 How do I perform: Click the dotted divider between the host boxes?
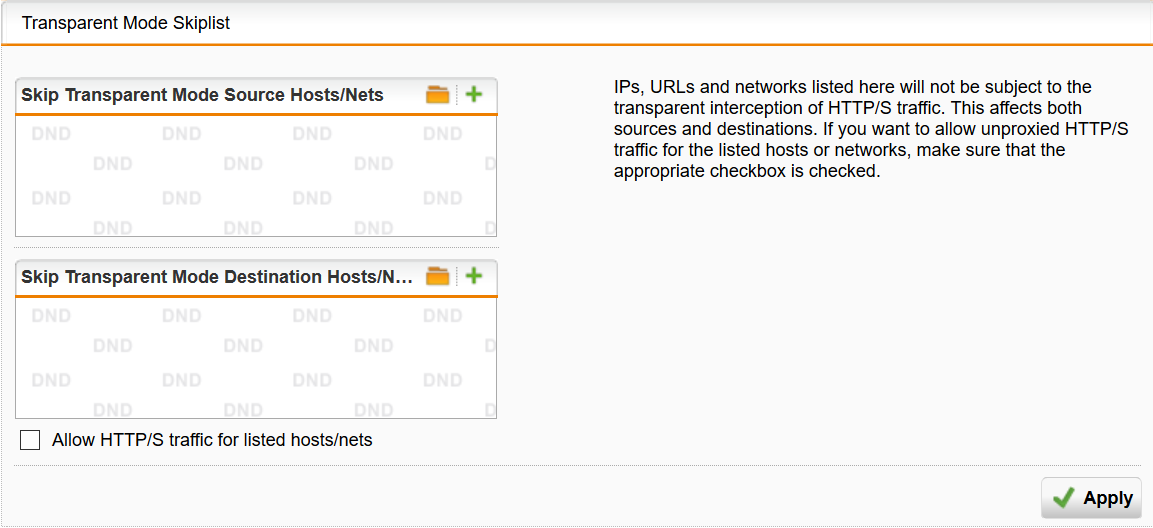point(256,247)
